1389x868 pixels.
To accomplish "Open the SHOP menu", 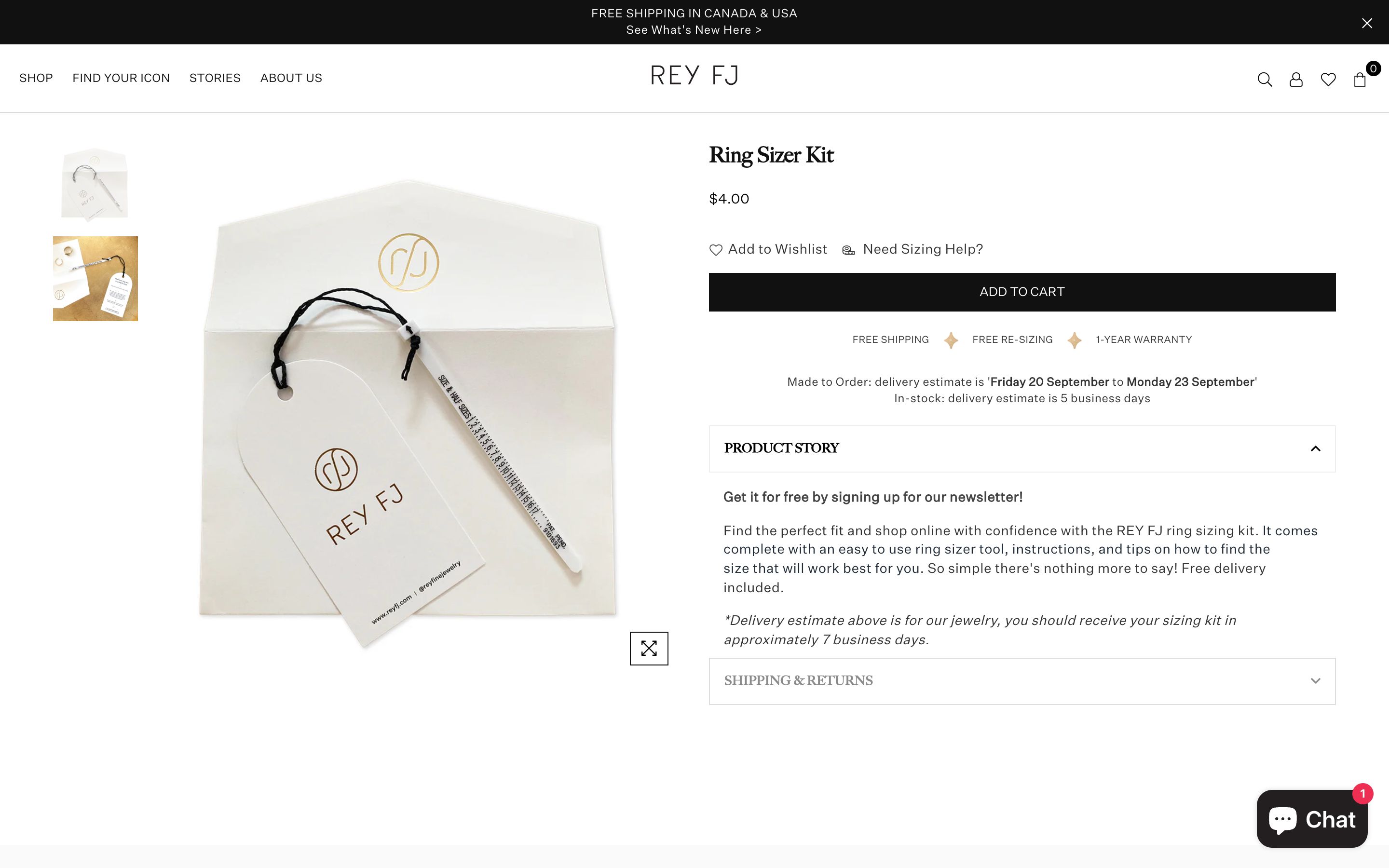I will (36, 78).
